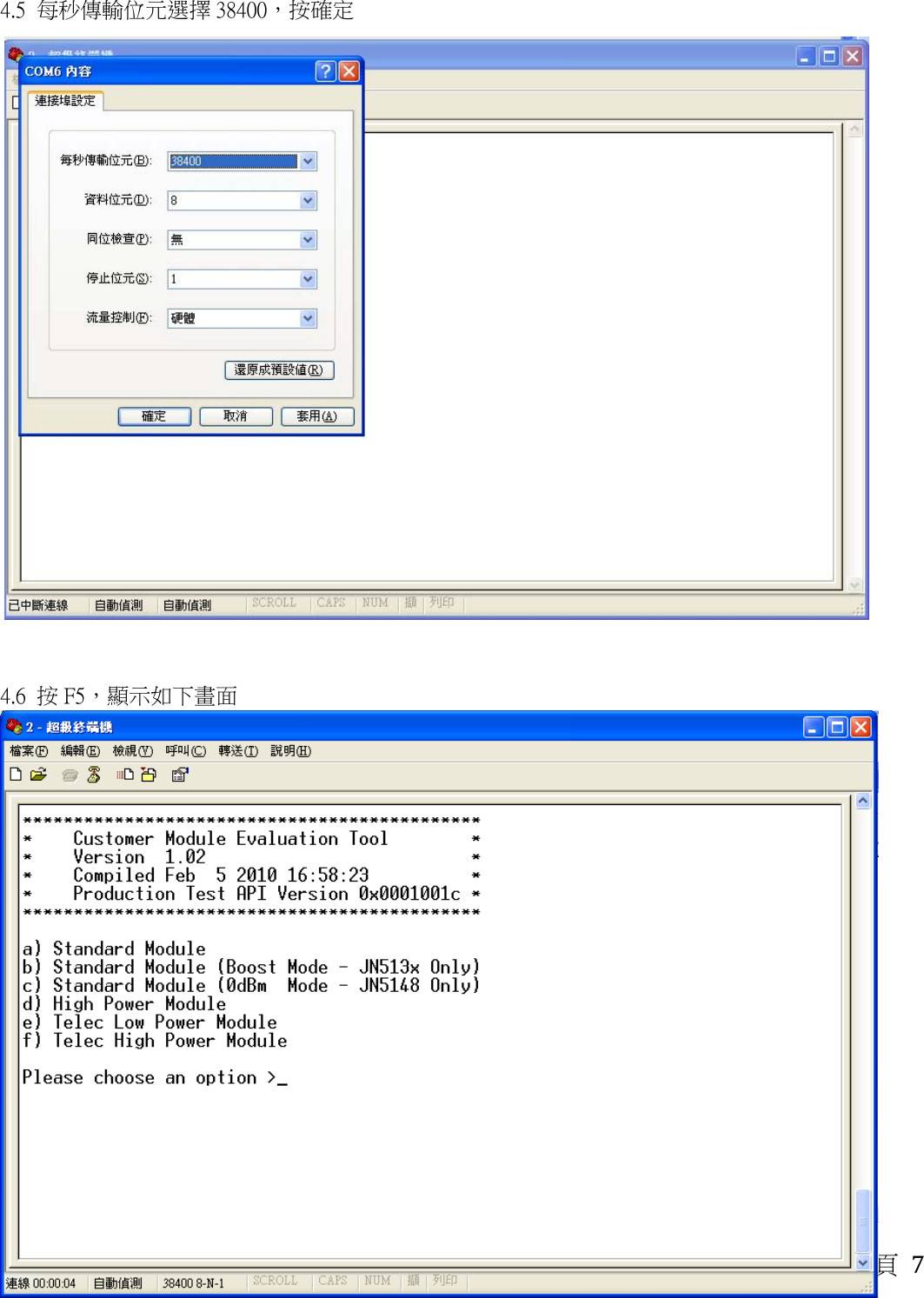Expand the 每秒傳輸位元 baud rate dropdown

308,161
